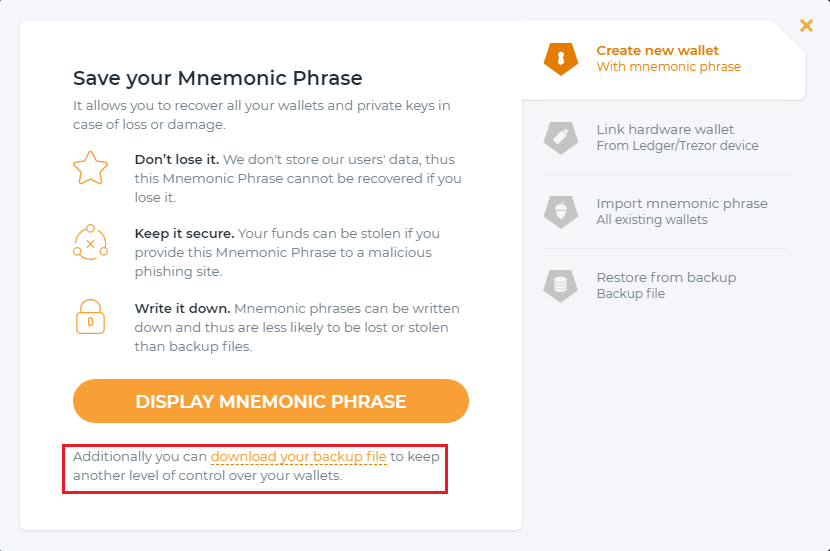Click the All existing wallets subtitle
The width and height of the screenshot is (830, 551).
click(x=651, y=220)
